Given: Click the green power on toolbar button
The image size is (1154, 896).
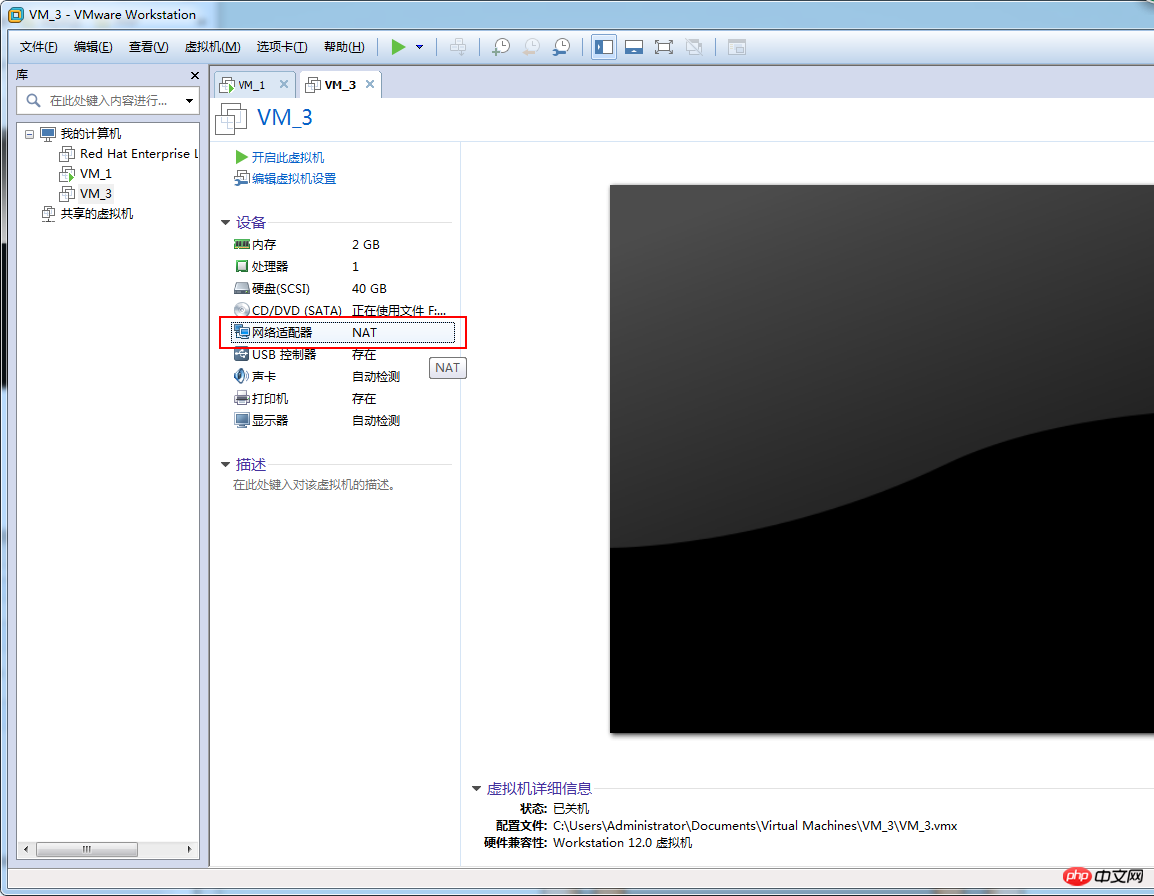Looking at the screenshot, I should (398, 47).
